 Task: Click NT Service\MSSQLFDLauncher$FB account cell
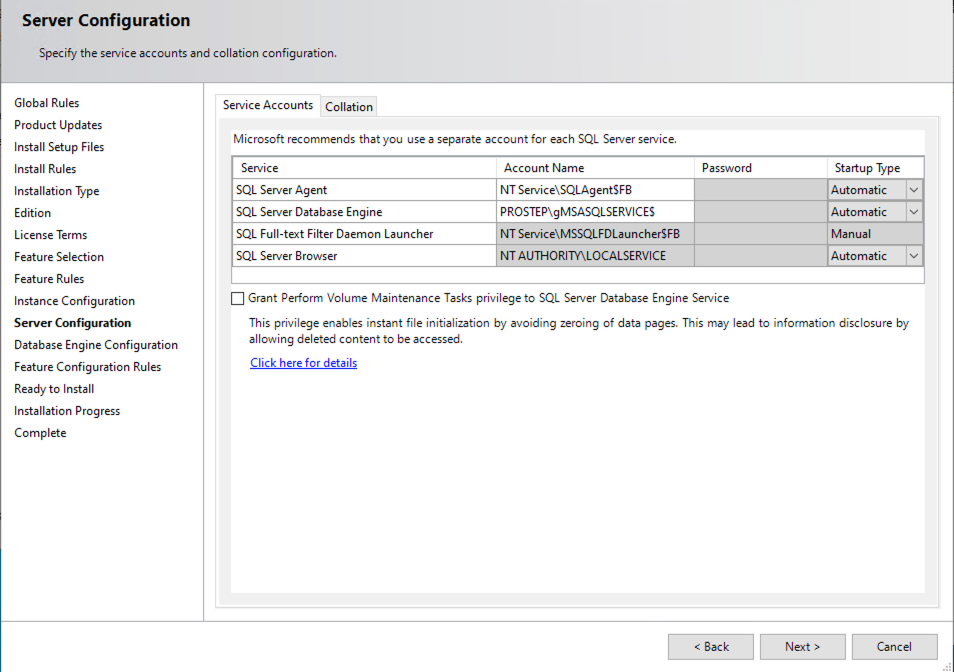pos(595,234)
